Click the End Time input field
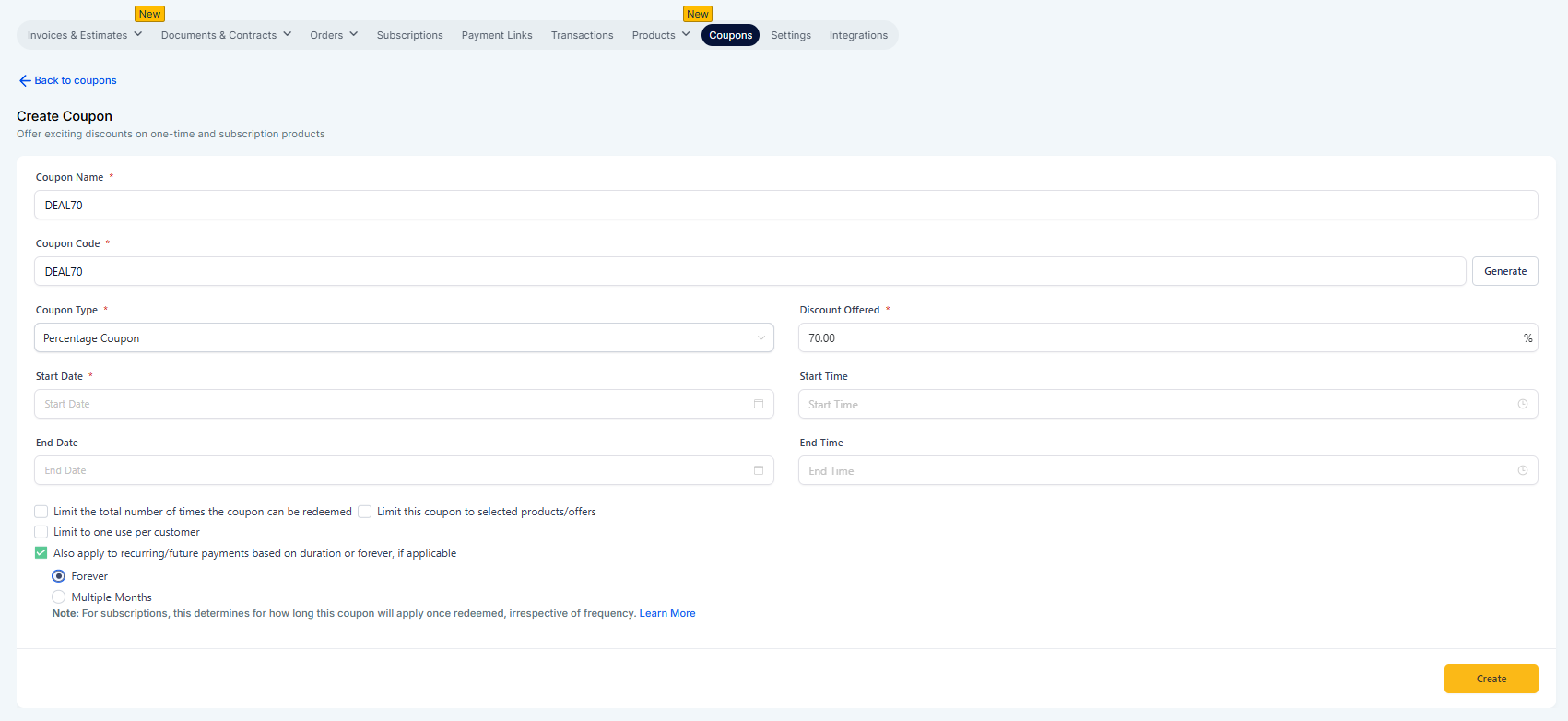Image resolution: width=1568 pixels, height=721 pixels. click(x=1168, y=470)
